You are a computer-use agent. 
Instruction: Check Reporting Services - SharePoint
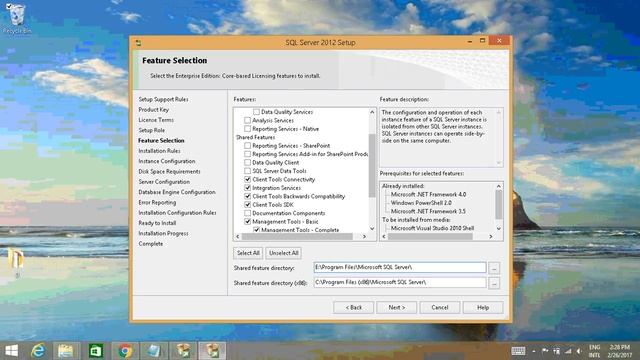coord(247,146)
